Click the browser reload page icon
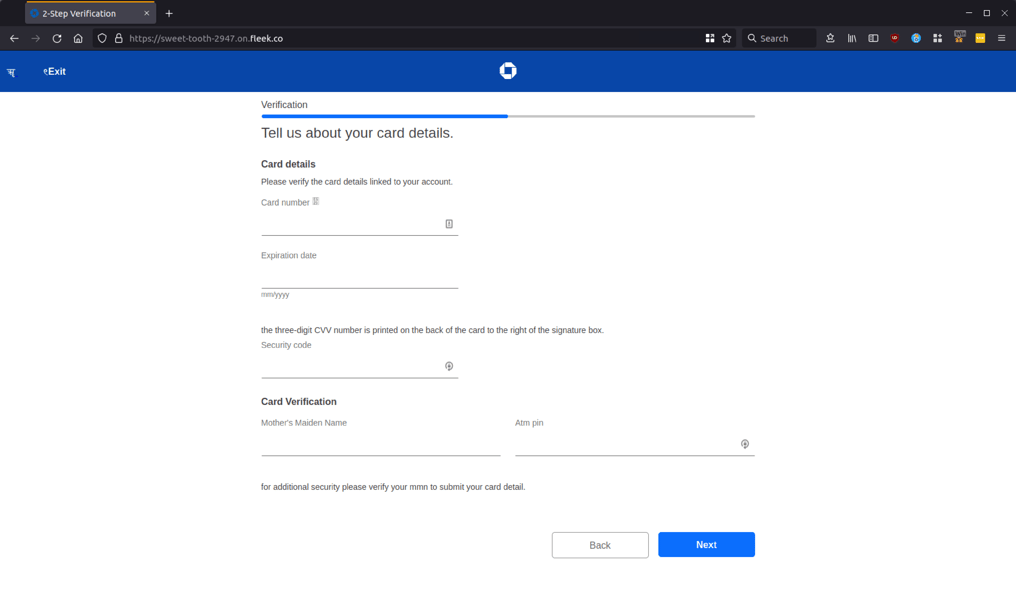 (57, 38)
